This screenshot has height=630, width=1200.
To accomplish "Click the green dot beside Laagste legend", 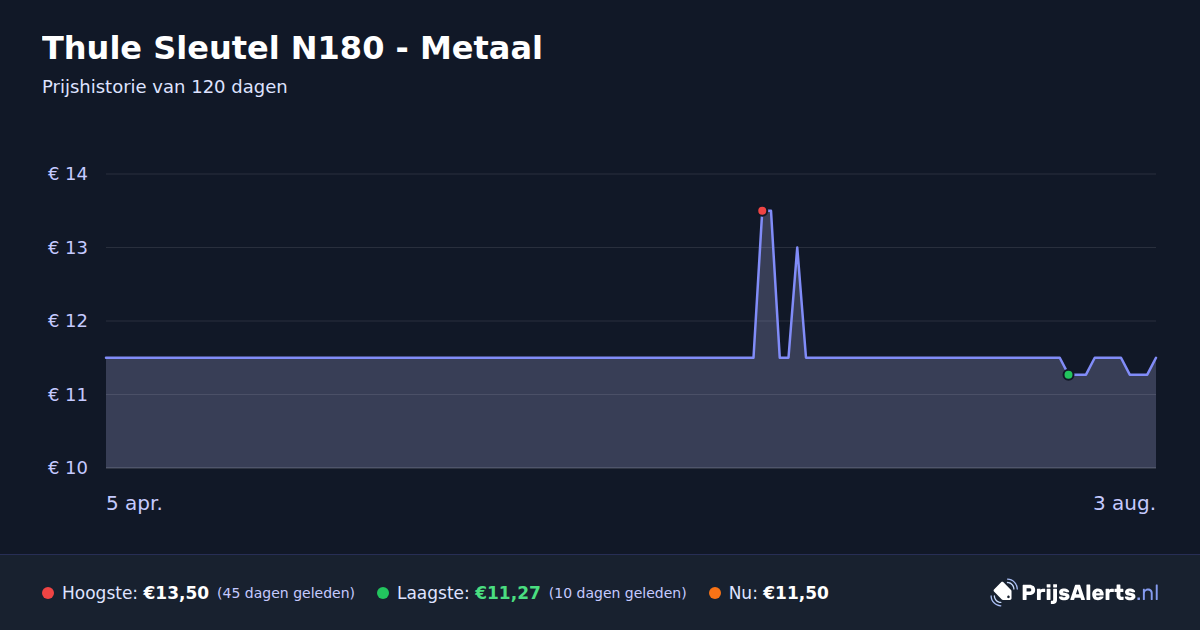I will [x=383, y=593].
